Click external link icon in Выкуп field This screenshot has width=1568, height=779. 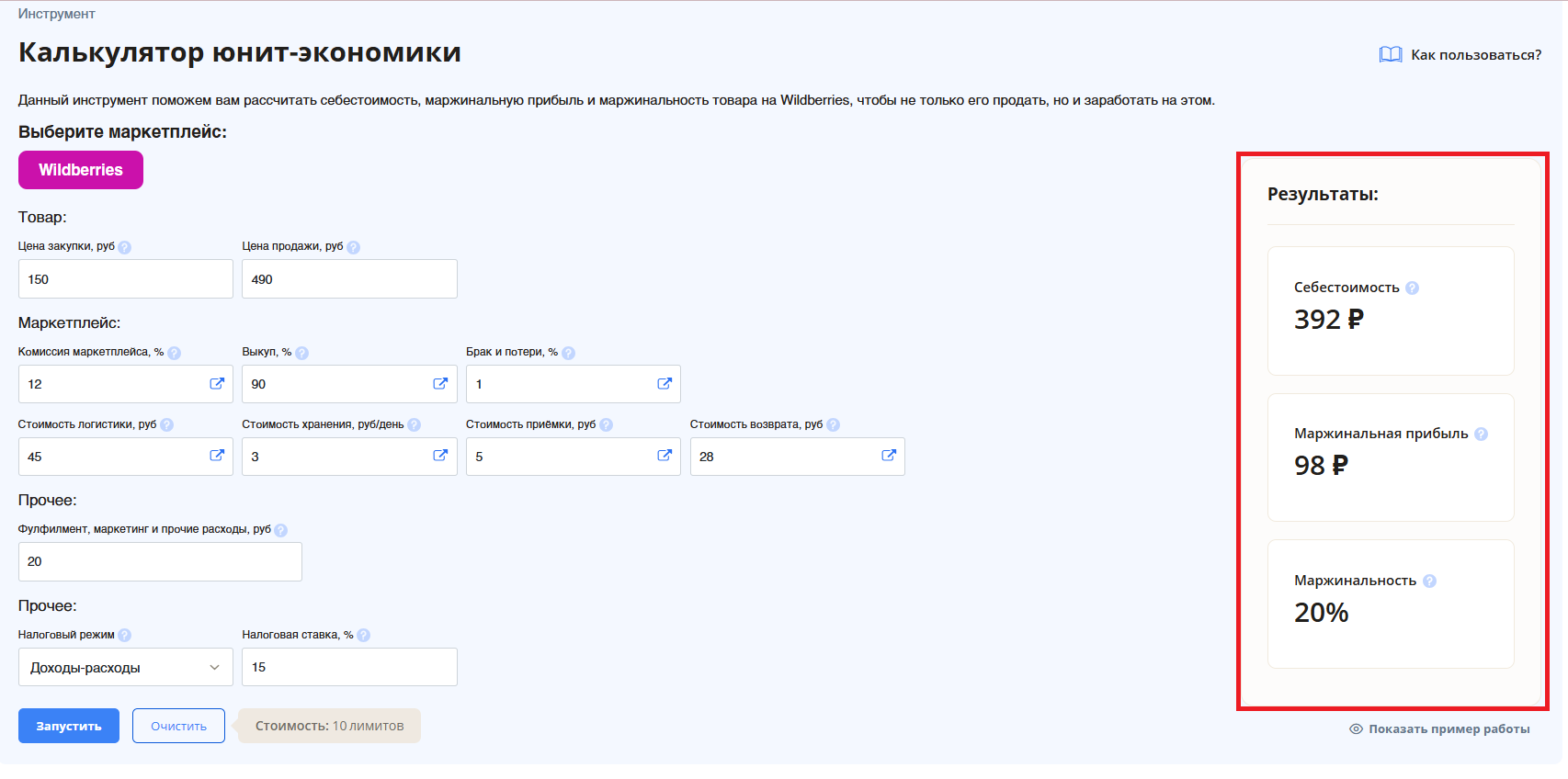440,384
